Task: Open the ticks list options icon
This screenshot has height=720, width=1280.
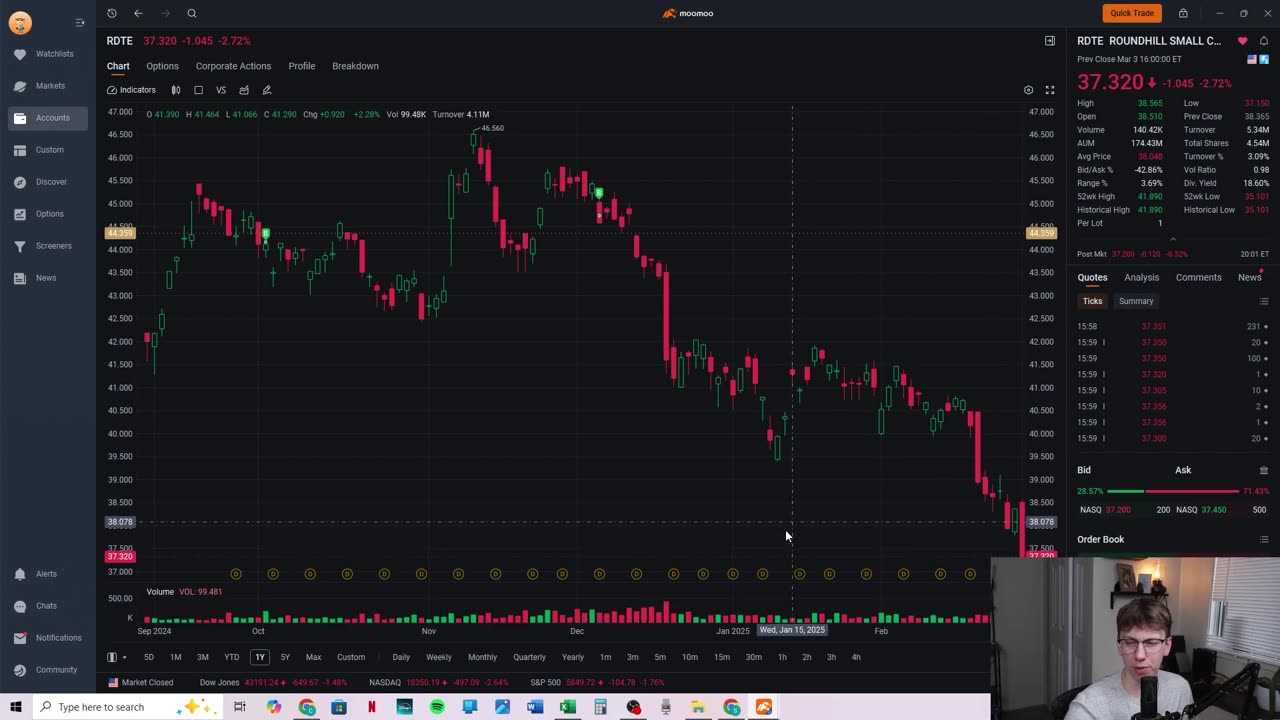Action: pyautogui.click(x=1264, y=301)
